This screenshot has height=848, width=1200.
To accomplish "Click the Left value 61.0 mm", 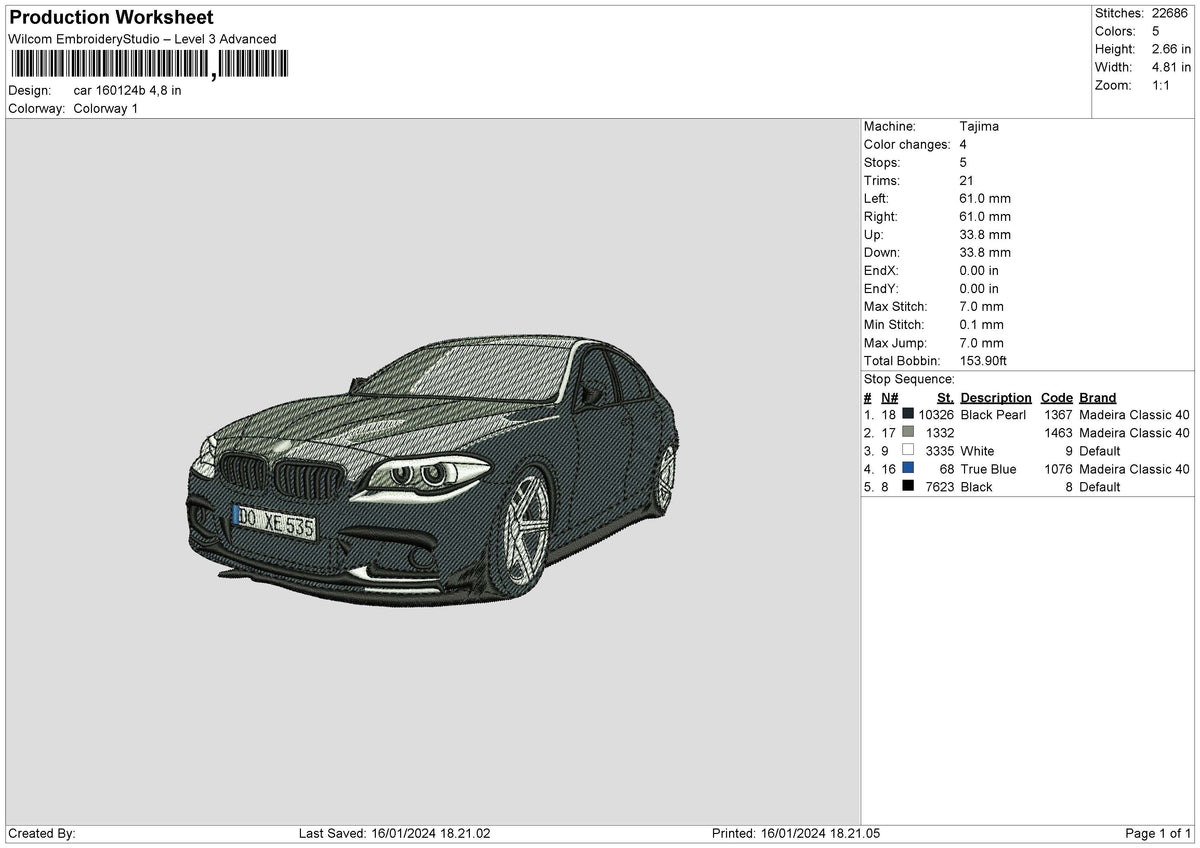I will [x=985, y=198].
